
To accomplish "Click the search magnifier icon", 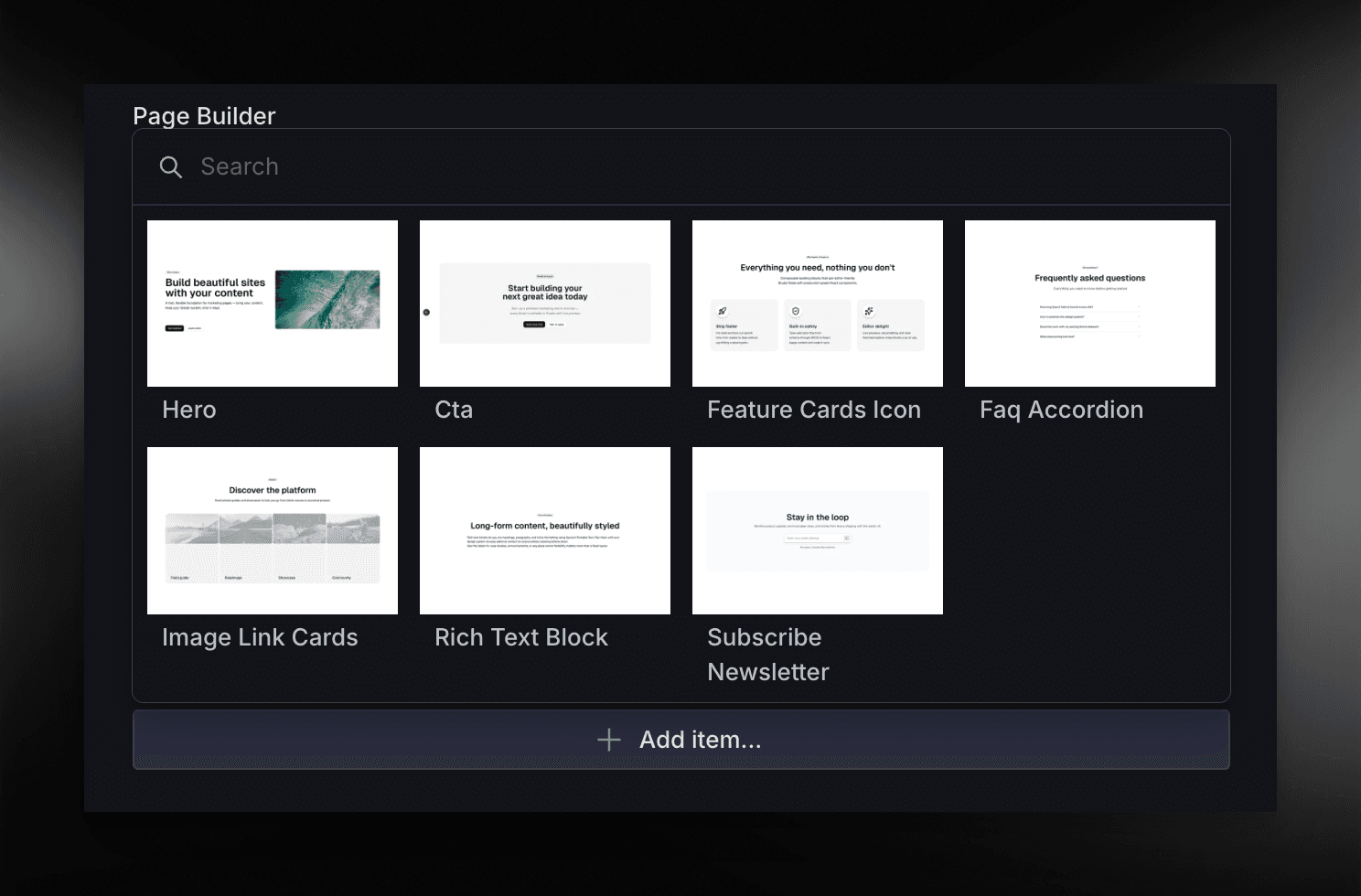I will pyautogui.click(x=171, y=166).
